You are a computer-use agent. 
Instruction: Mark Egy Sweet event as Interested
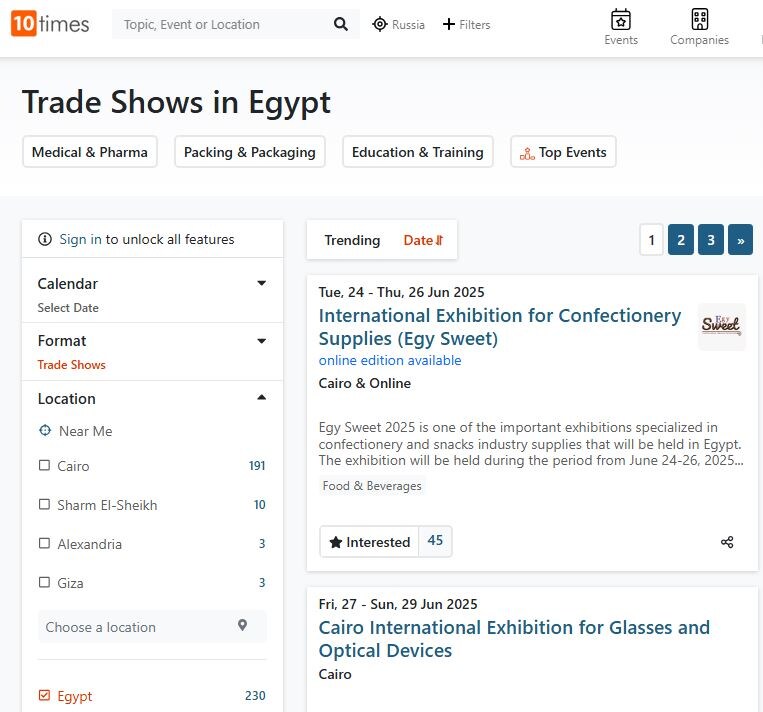[369, 542]
